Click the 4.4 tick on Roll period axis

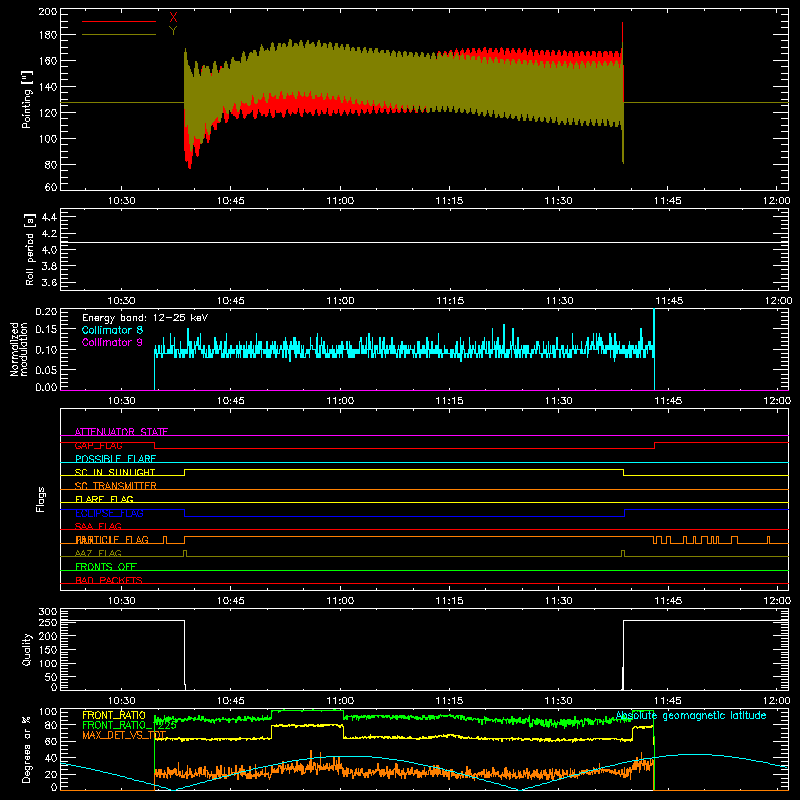point(49,217)
